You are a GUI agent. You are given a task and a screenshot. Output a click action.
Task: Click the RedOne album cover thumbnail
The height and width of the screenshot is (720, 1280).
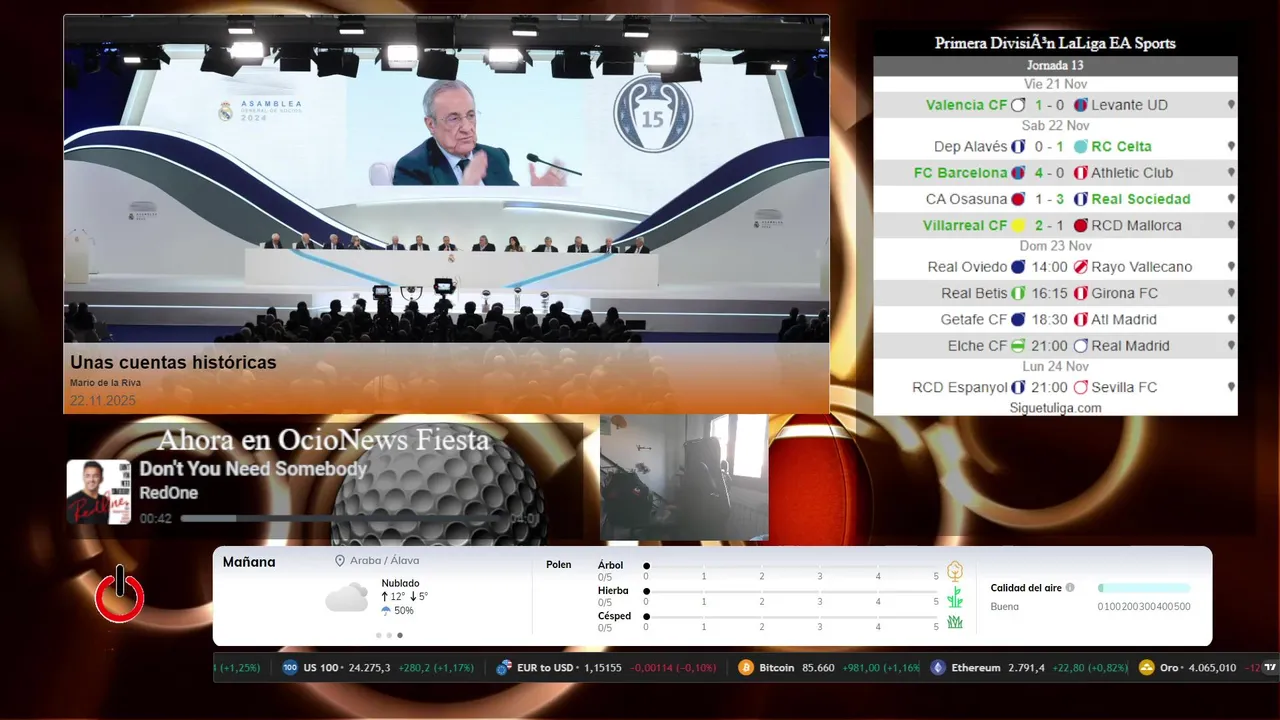tap(99, 492)
